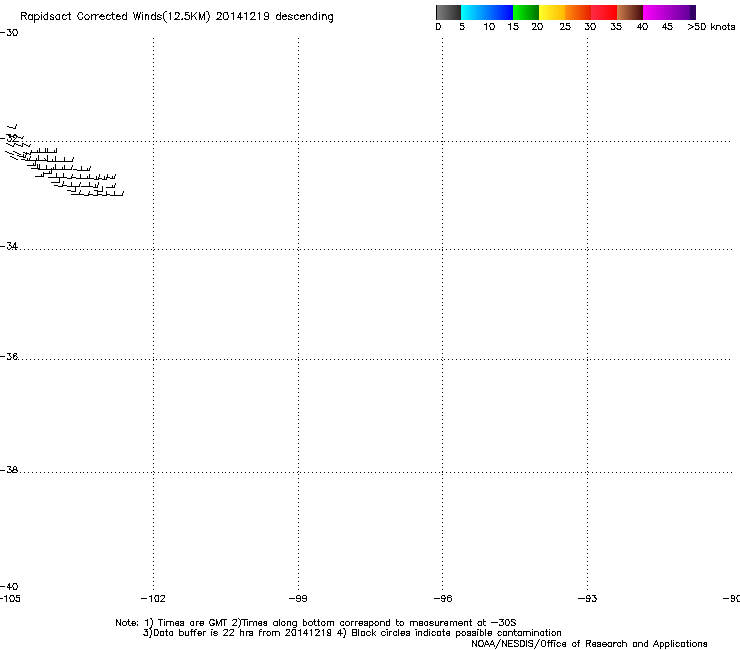
Task: Select the cyan-blue 5-15 knots color band
Action: click(x=487, y=12)
